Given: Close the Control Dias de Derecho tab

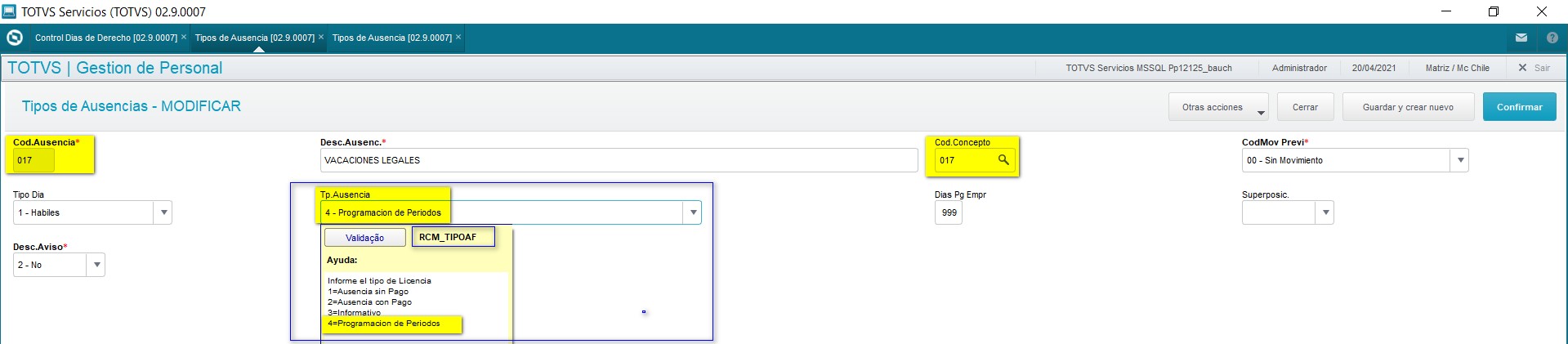Looking at the screenshot, I should [184, 37].
